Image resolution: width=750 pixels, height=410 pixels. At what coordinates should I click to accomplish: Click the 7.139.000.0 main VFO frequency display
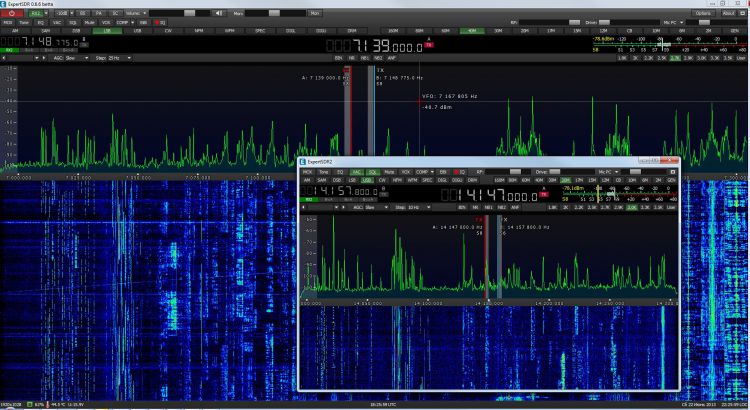pyautogui.click(x=375, y=46)
